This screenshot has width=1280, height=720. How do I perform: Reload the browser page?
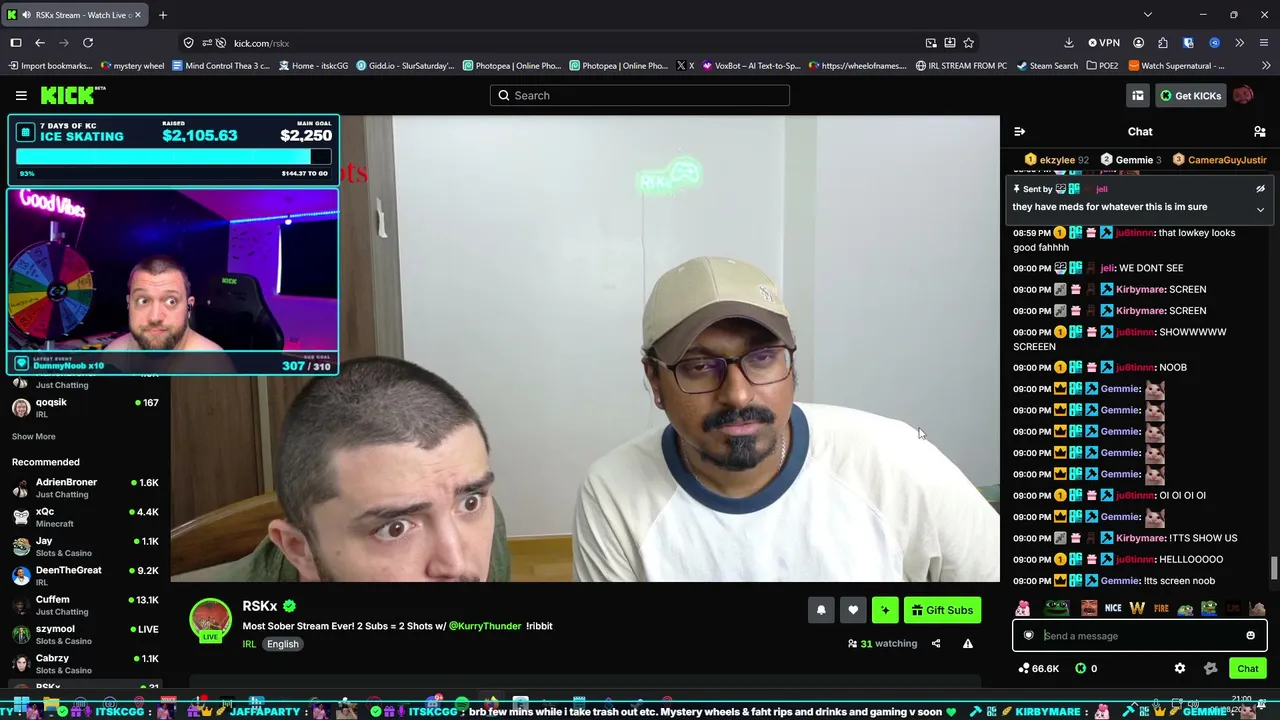coord(88,43)
